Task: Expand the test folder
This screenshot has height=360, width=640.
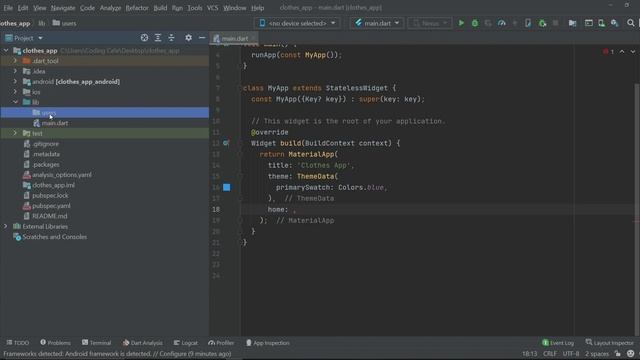Action: click(16, 133)
